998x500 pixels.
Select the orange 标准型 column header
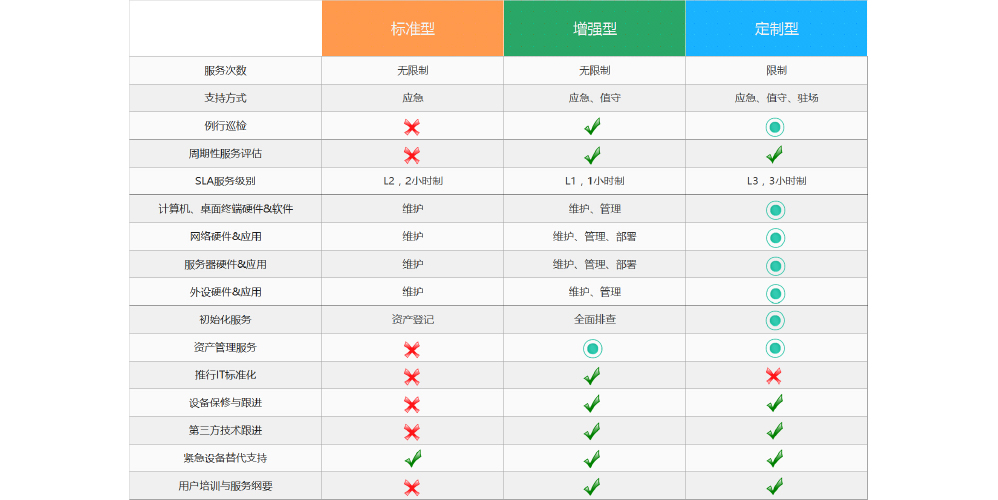point(412,29)
